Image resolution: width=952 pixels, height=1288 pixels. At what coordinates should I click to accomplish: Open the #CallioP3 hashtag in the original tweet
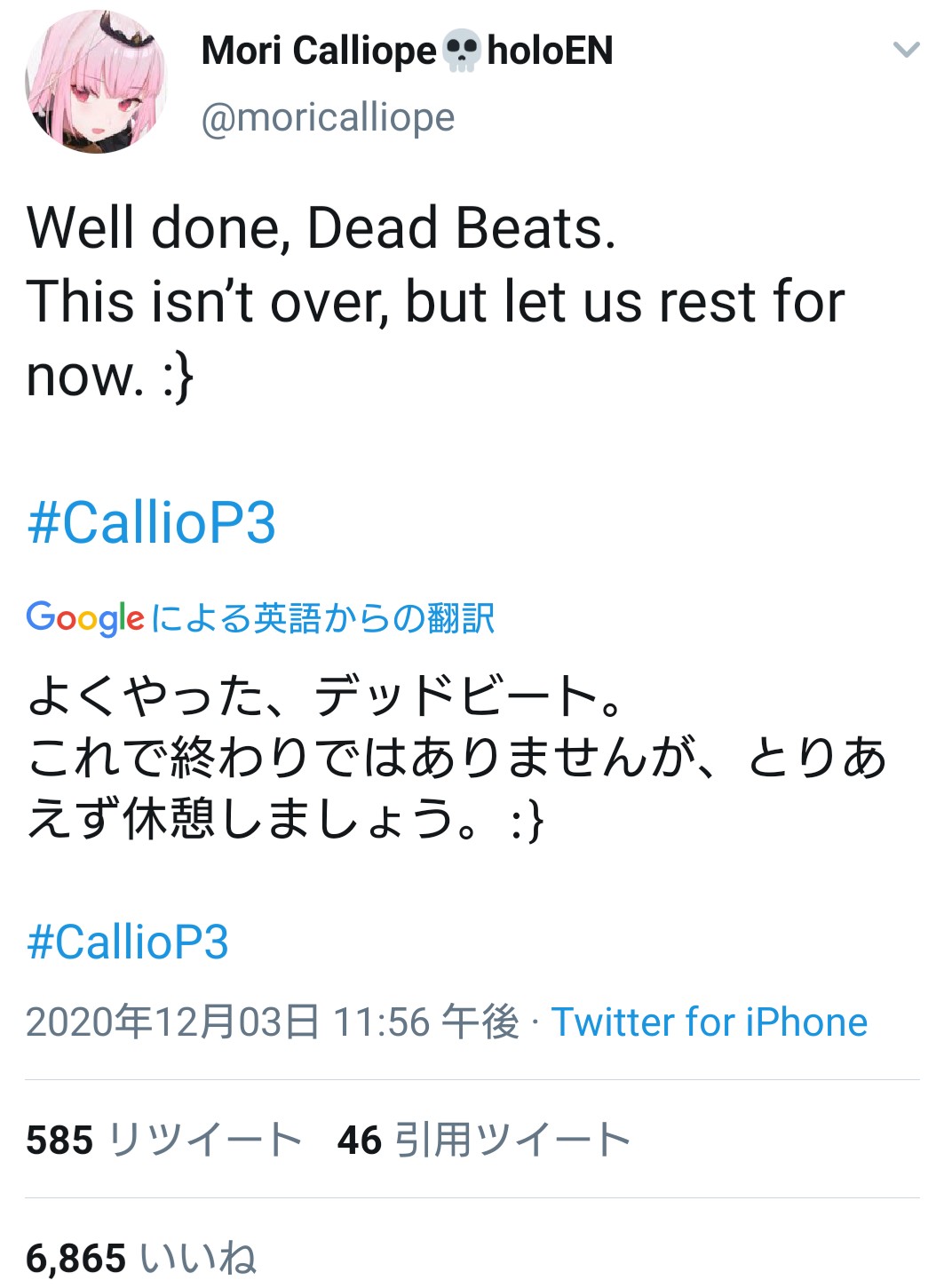point(152,522)
